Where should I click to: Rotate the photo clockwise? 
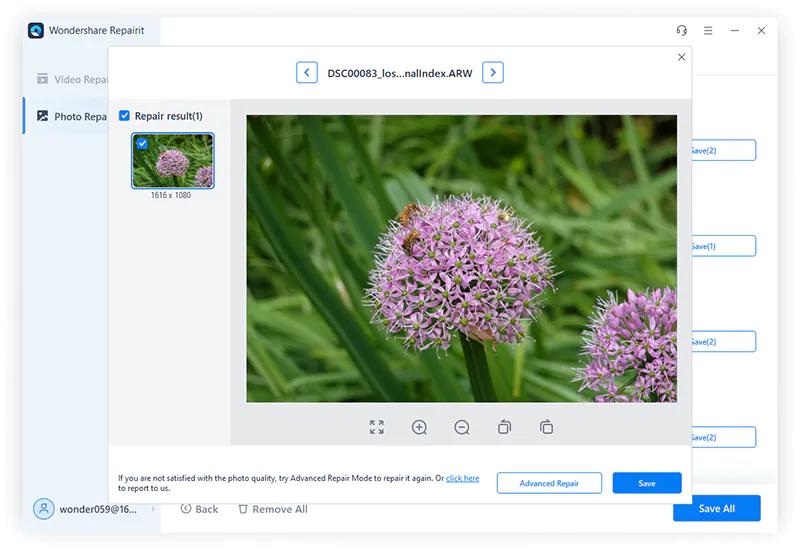(x=546, y=427)
